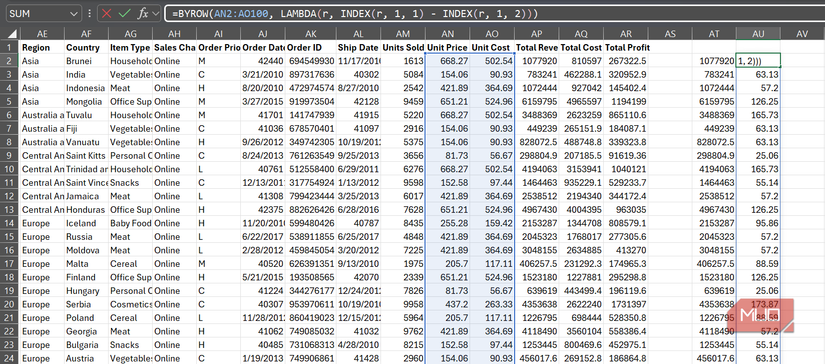Select the Jamaica country cell

pos(86,196)
